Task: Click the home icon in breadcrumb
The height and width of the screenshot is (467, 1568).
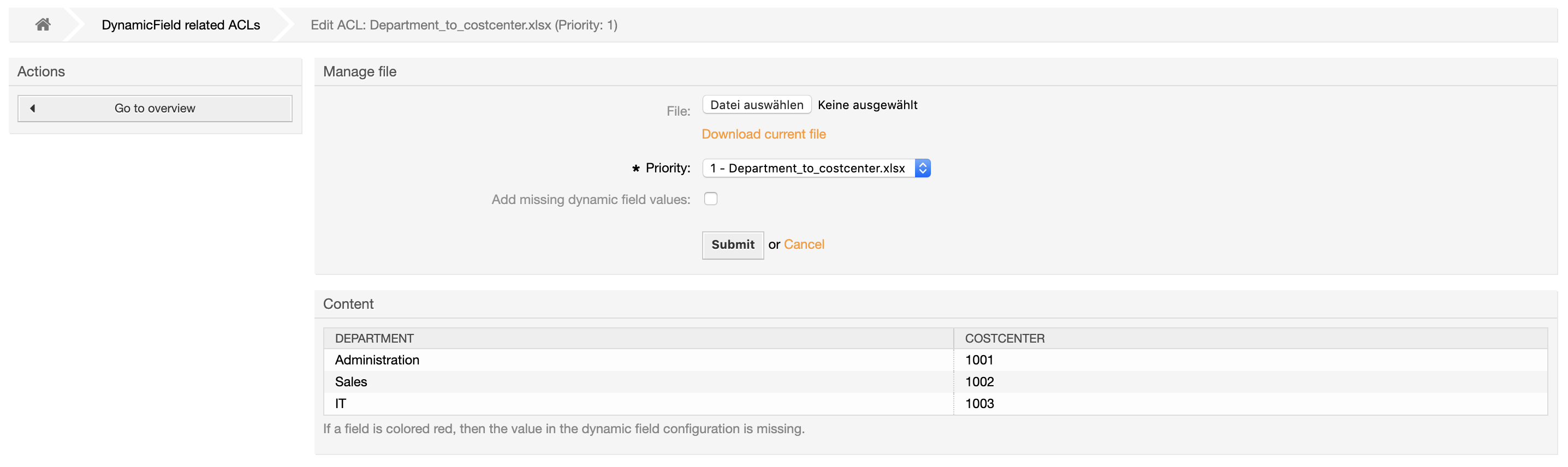Action: pyautogui.click(x=43, y=25)
